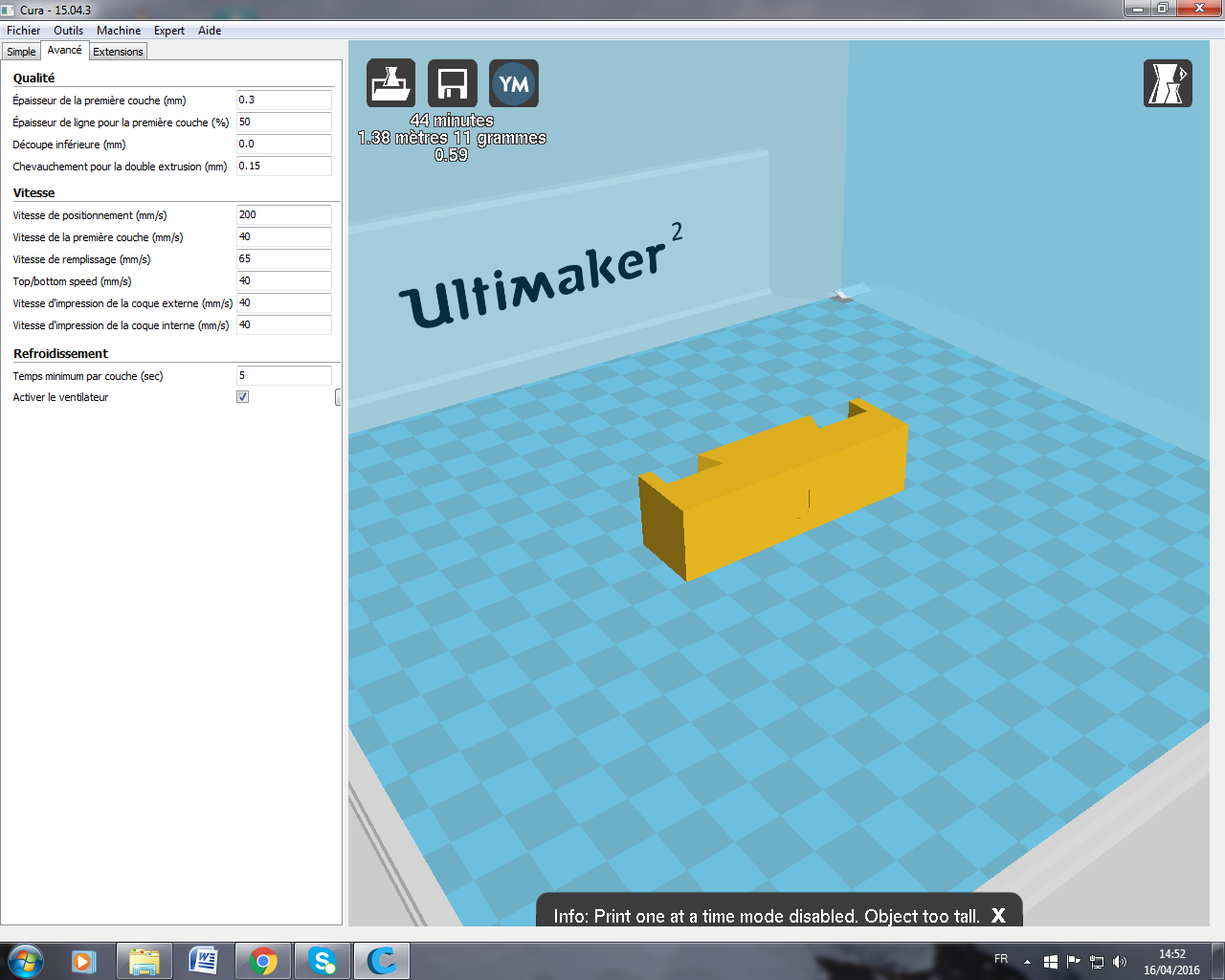Image resolution: width=1225 pixels, height=980 pixels.
Task: Click the Qualité section heading
Action: [x=34, y=78]
